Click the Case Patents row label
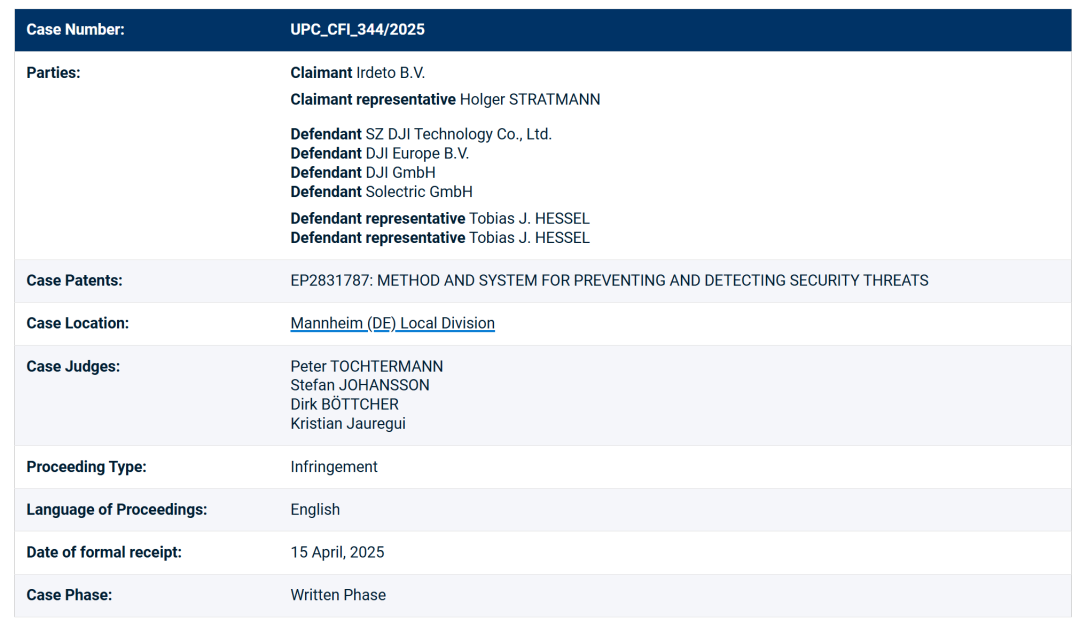Image resolution: width=1080 pixels, height=628 pixels. (74, 280)
